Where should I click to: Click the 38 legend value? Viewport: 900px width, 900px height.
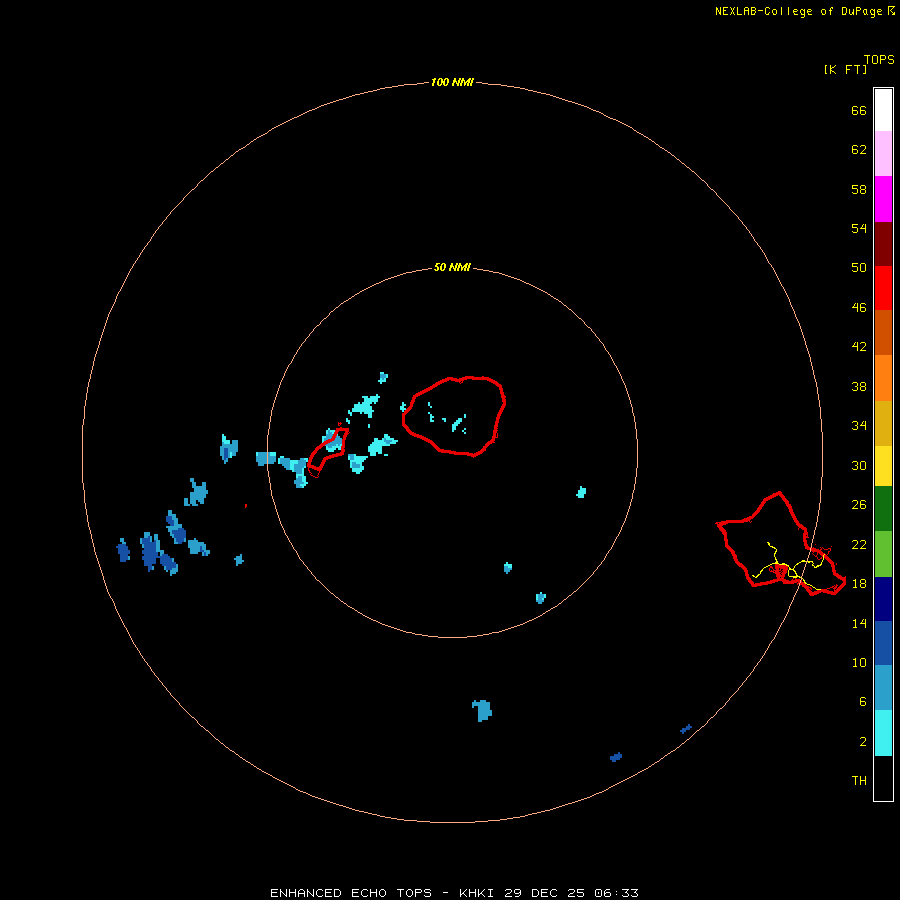click(x=859, y=386)
